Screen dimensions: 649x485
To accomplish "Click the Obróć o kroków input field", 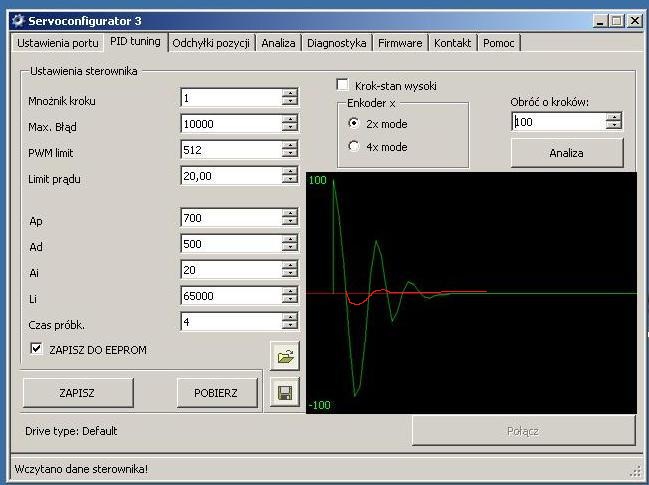I will 559,122.
